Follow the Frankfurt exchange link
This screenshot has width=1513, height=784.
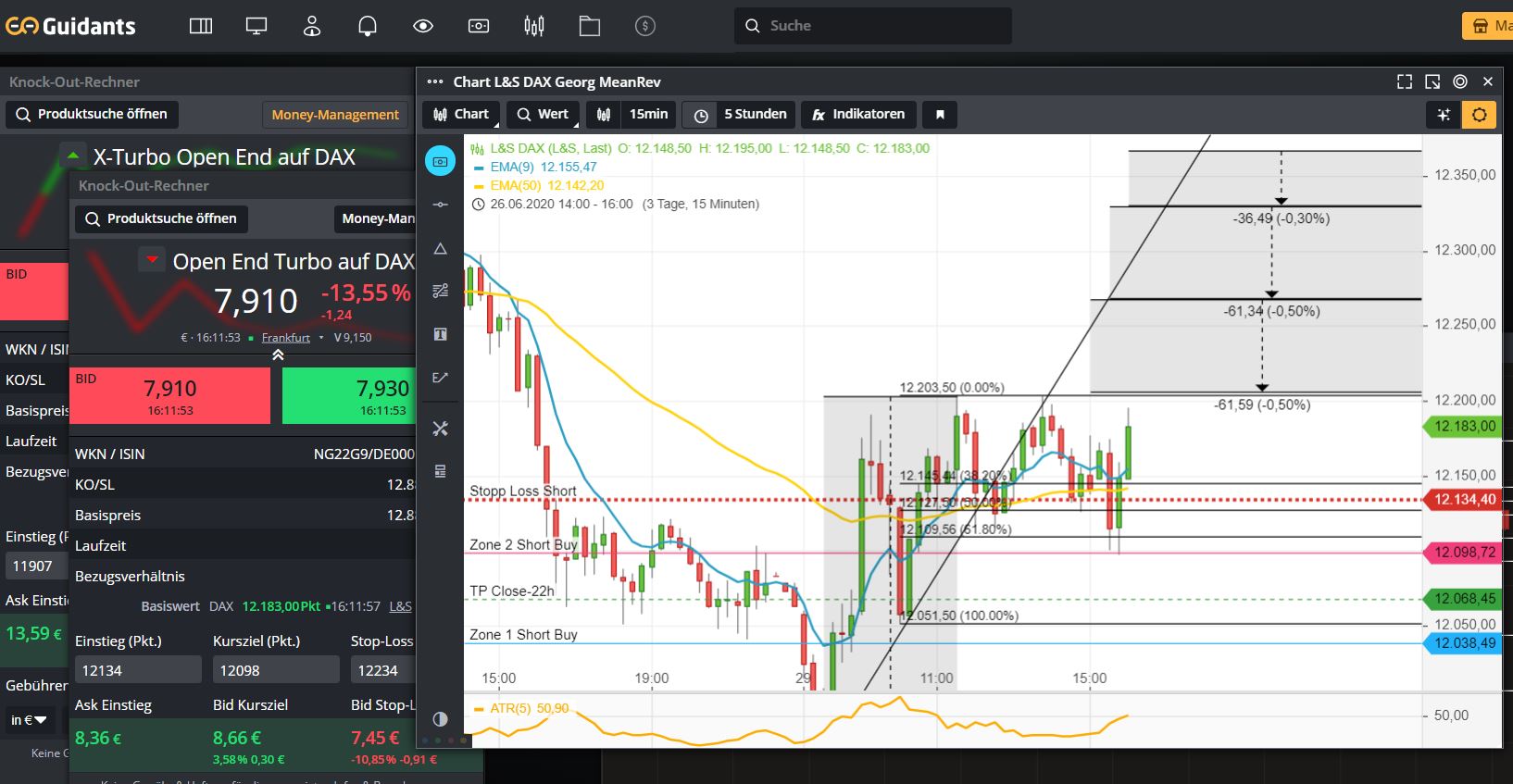coord(285,338)
